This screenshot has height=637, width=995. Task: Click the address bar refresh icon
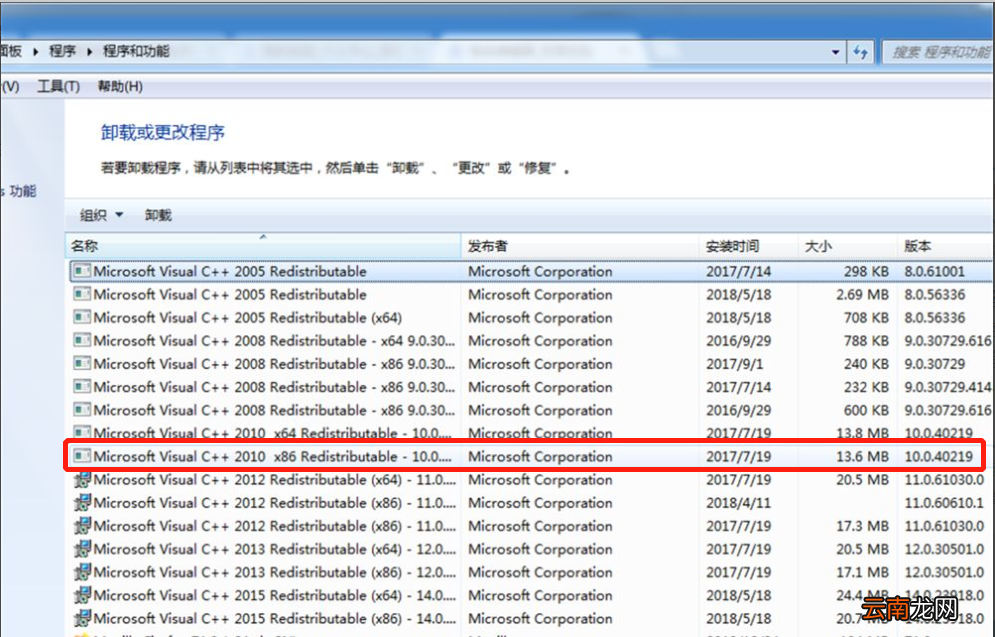(860, 52)
